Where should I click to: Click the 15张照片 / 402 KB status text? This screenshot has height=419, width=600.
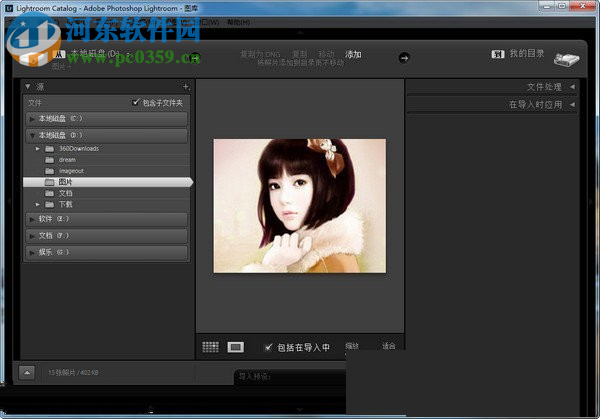click(73, 372)
